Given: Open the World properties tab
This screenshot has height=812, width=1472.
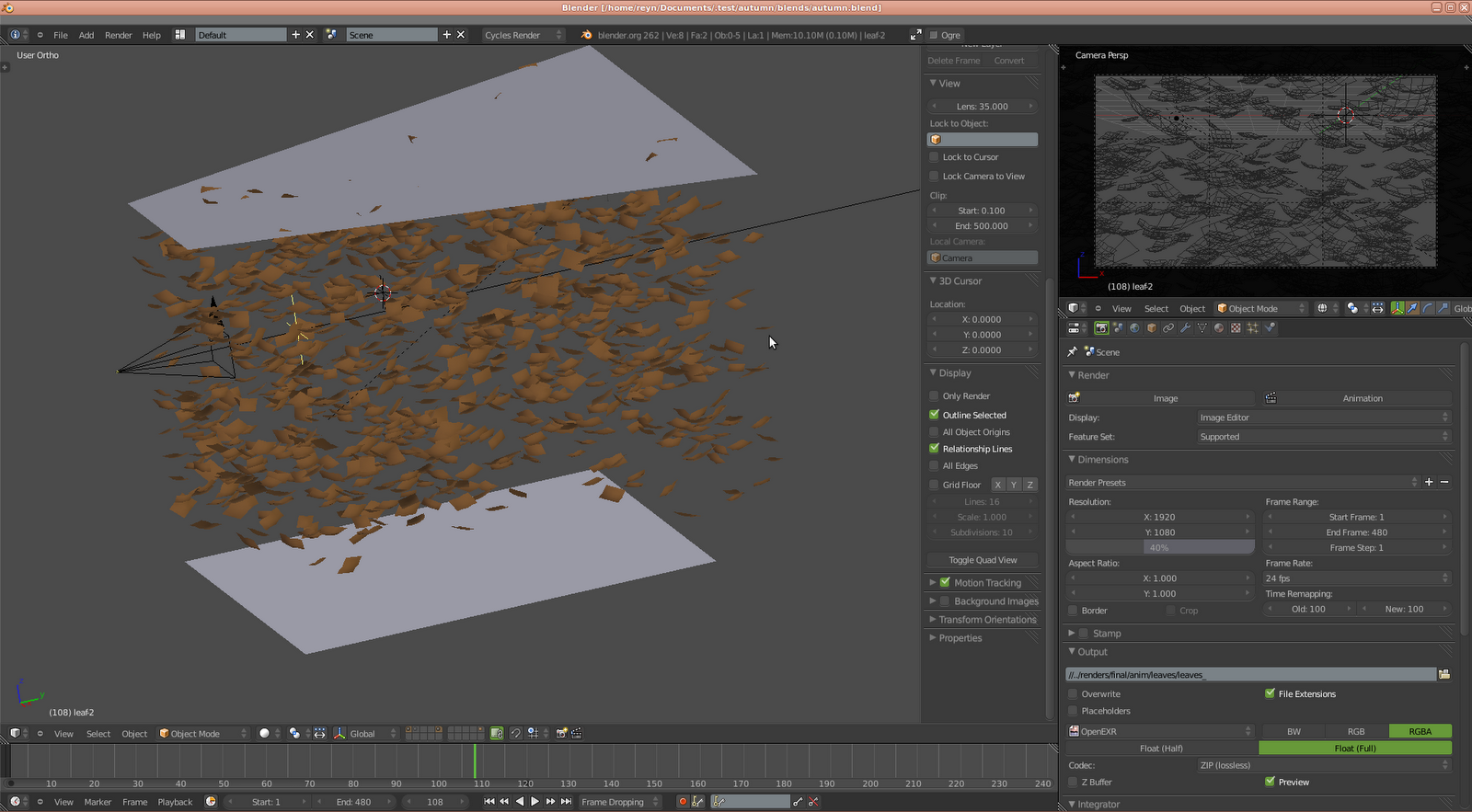Looking at the screenshot, I should (x=1134, y=328).
